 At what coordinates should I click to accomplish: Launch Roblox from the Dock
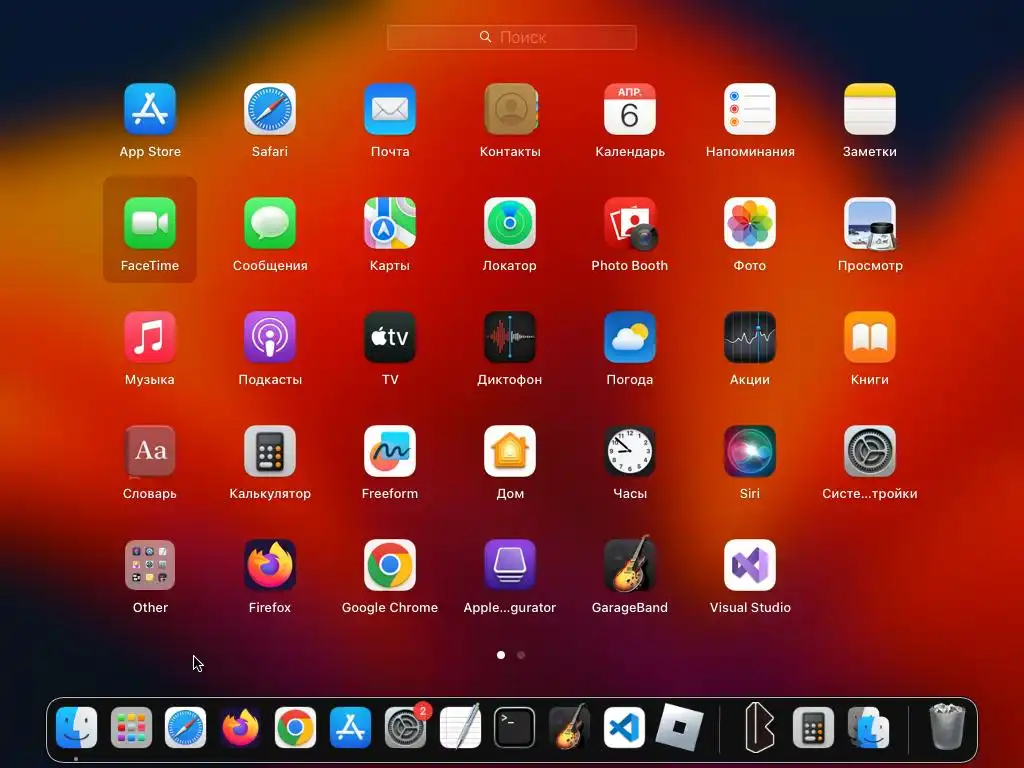[x=679, y=728]
